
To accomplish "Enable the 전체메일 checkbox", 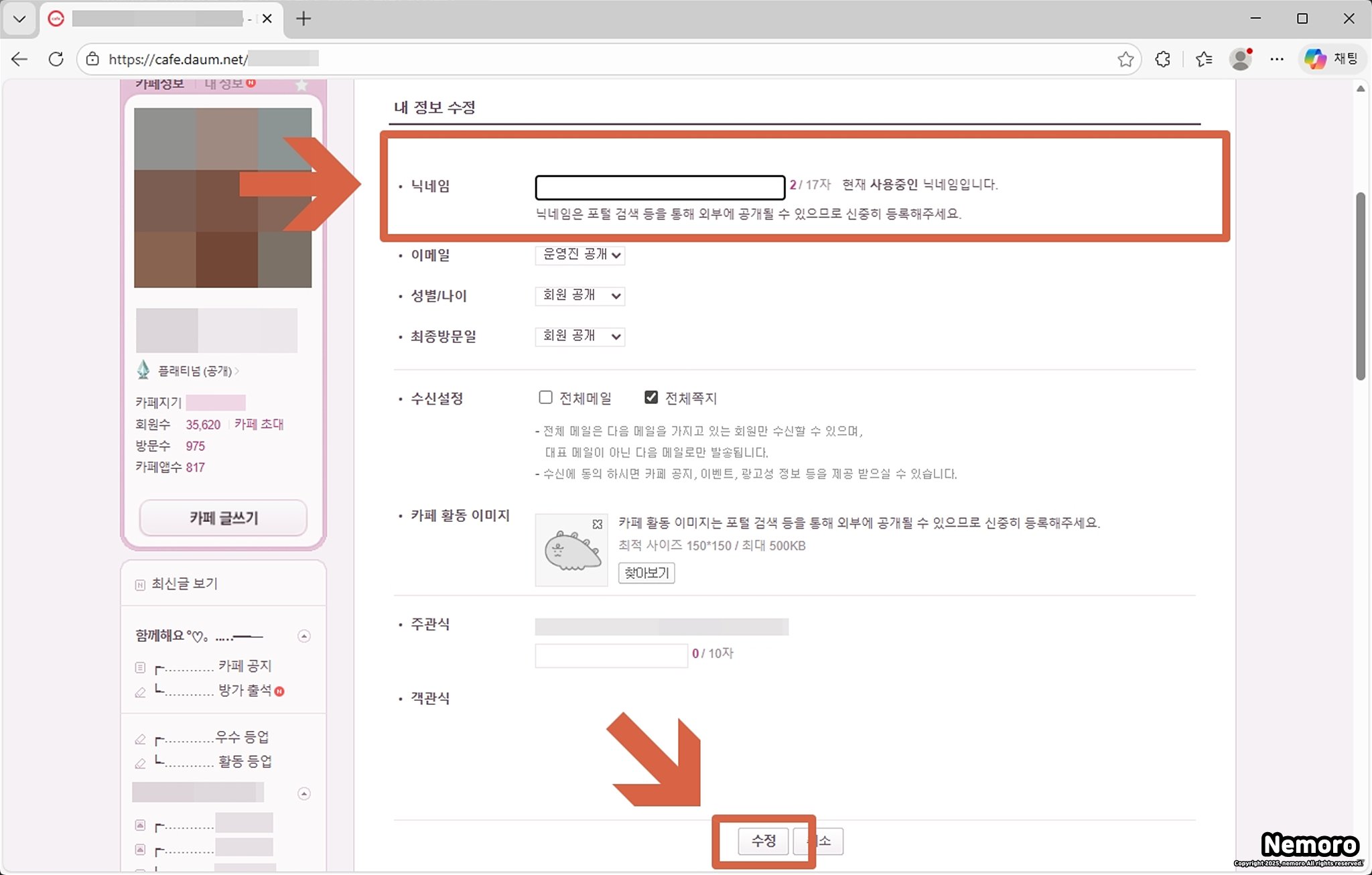I will [546, 397].
